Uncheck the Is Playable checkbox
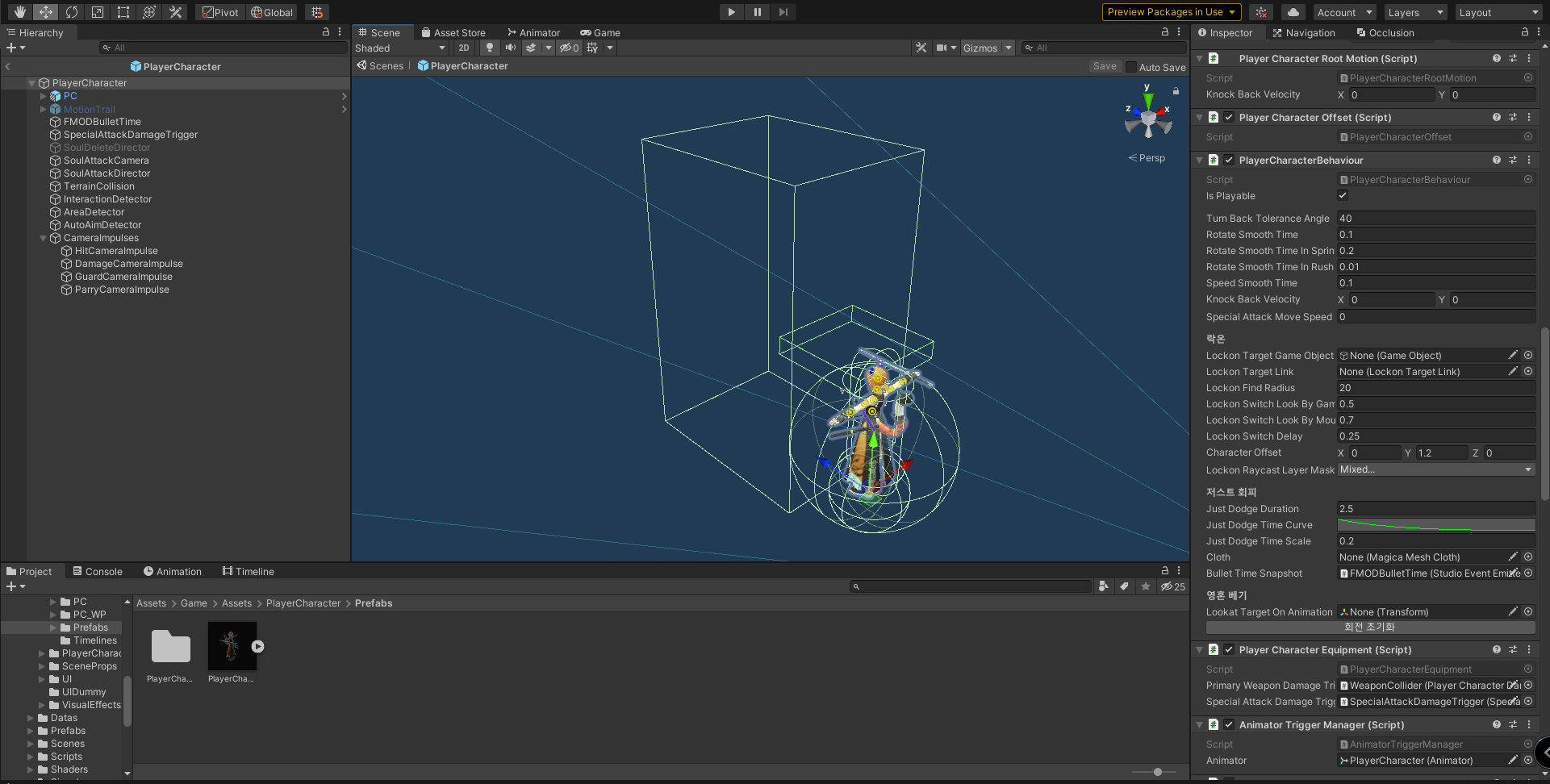 point(1343,195)
